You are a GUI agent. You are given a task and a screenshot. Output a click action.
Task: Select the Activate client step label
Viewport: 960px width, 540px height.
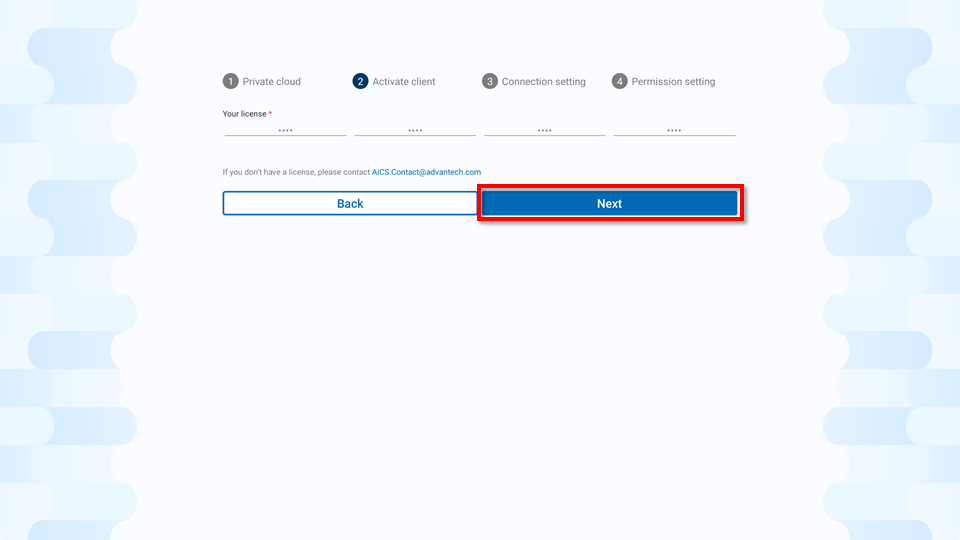tap(403, 81)
